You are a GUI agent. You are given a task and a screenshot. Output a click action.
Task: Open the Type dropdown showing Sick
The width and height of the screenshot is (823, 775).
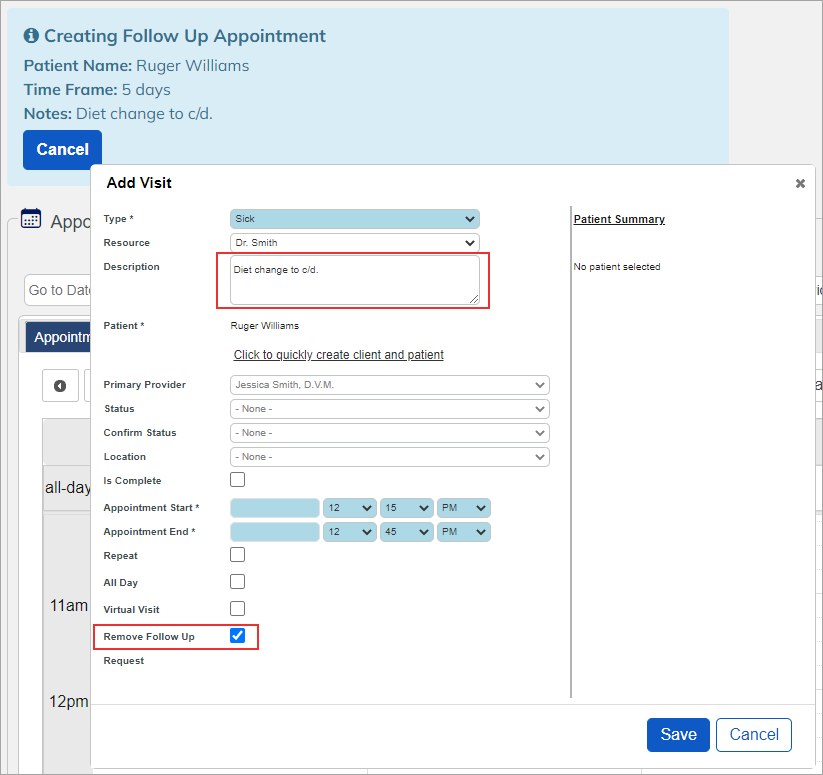click(355, 219)
